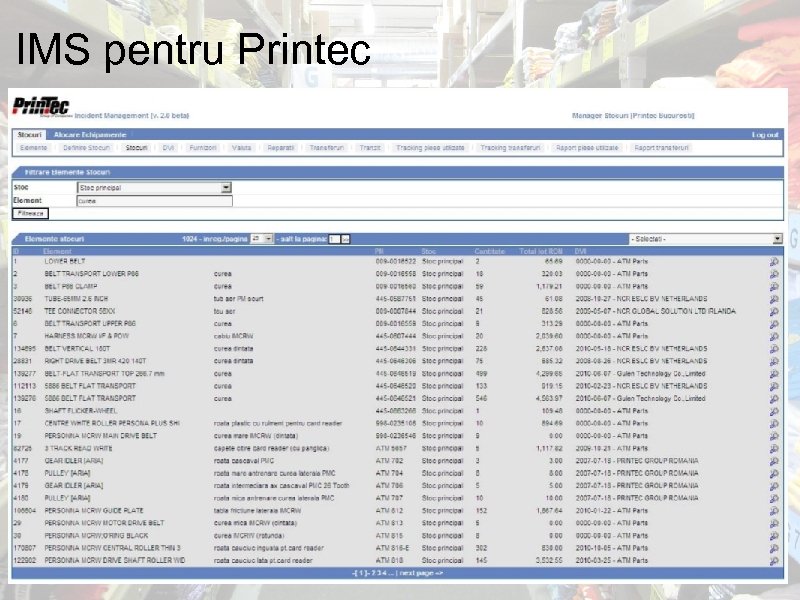Go to page 4 in pagination
The image size is (800, 600).
(382, 573)
